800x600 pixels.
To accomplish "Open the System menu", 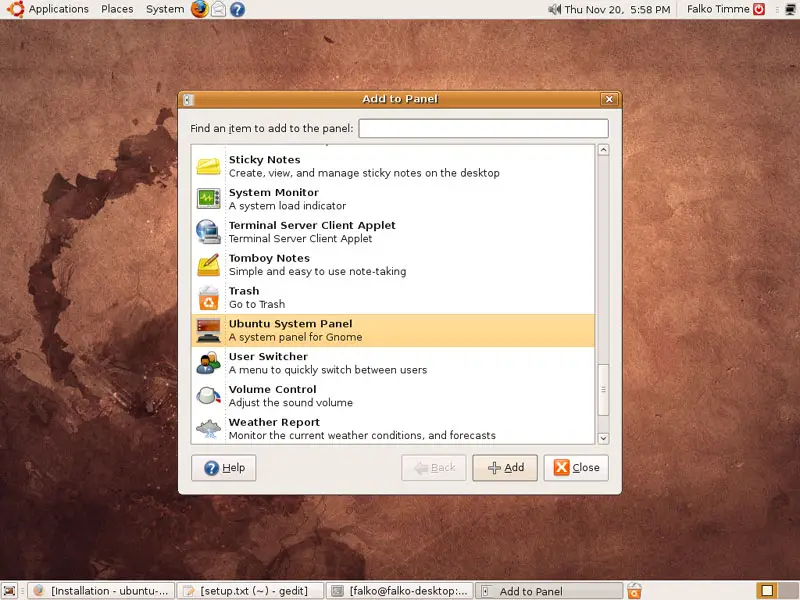I will (164, 9).
